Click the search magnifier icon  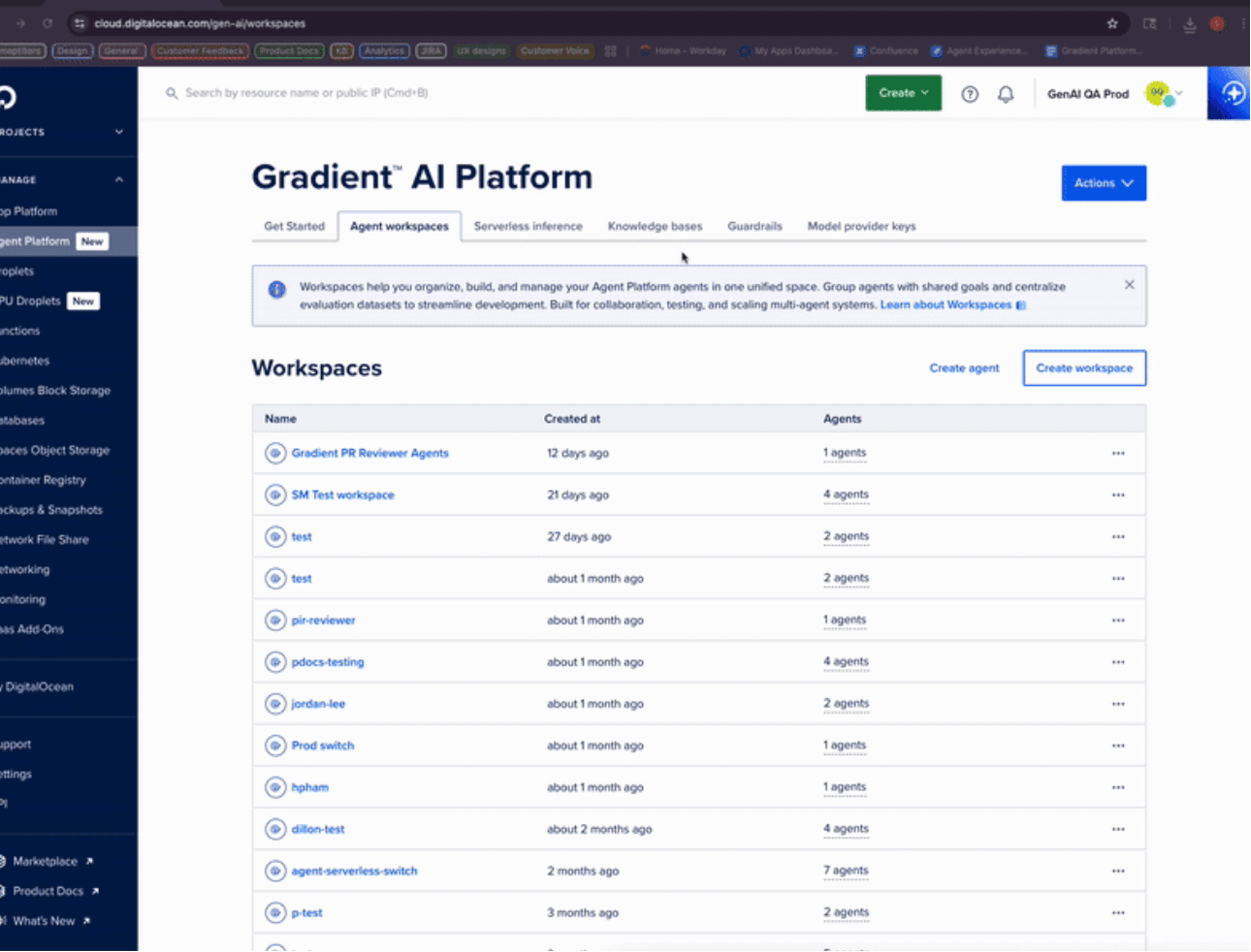click(x=172, y=94)
